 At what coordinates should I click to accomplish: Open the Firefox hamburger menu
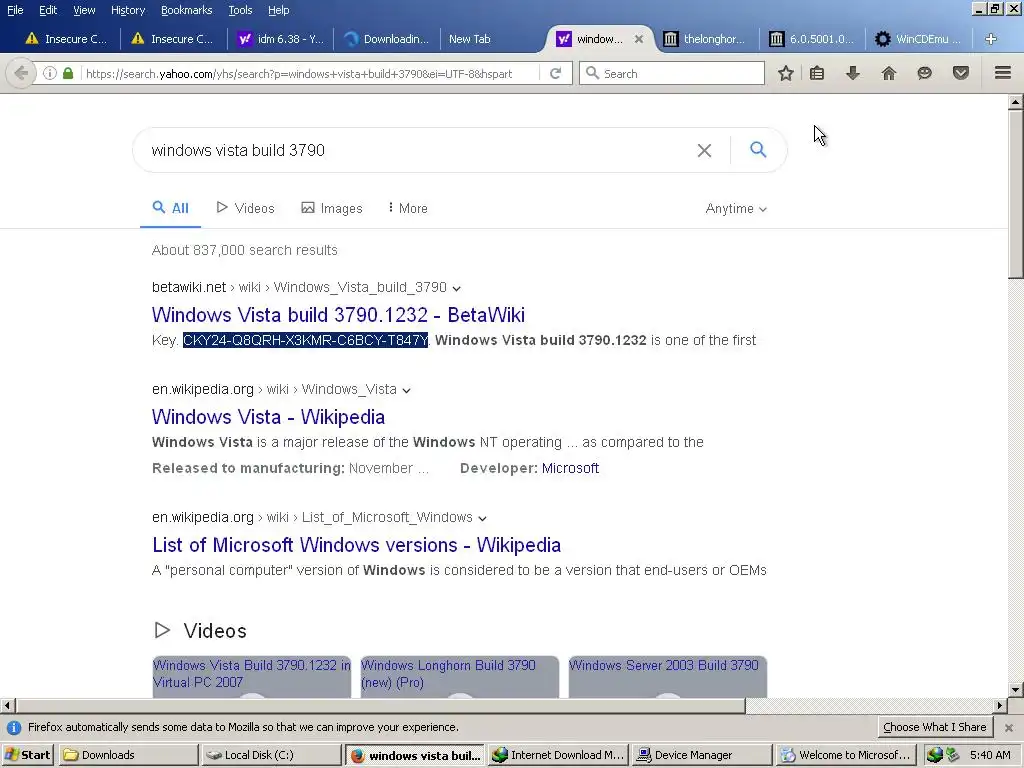1003,73
